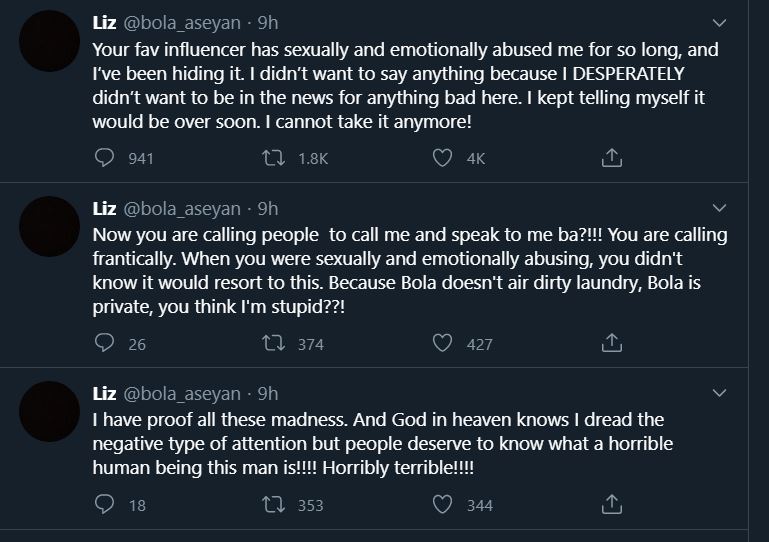Open the first tweet's profile avatar

49,41
